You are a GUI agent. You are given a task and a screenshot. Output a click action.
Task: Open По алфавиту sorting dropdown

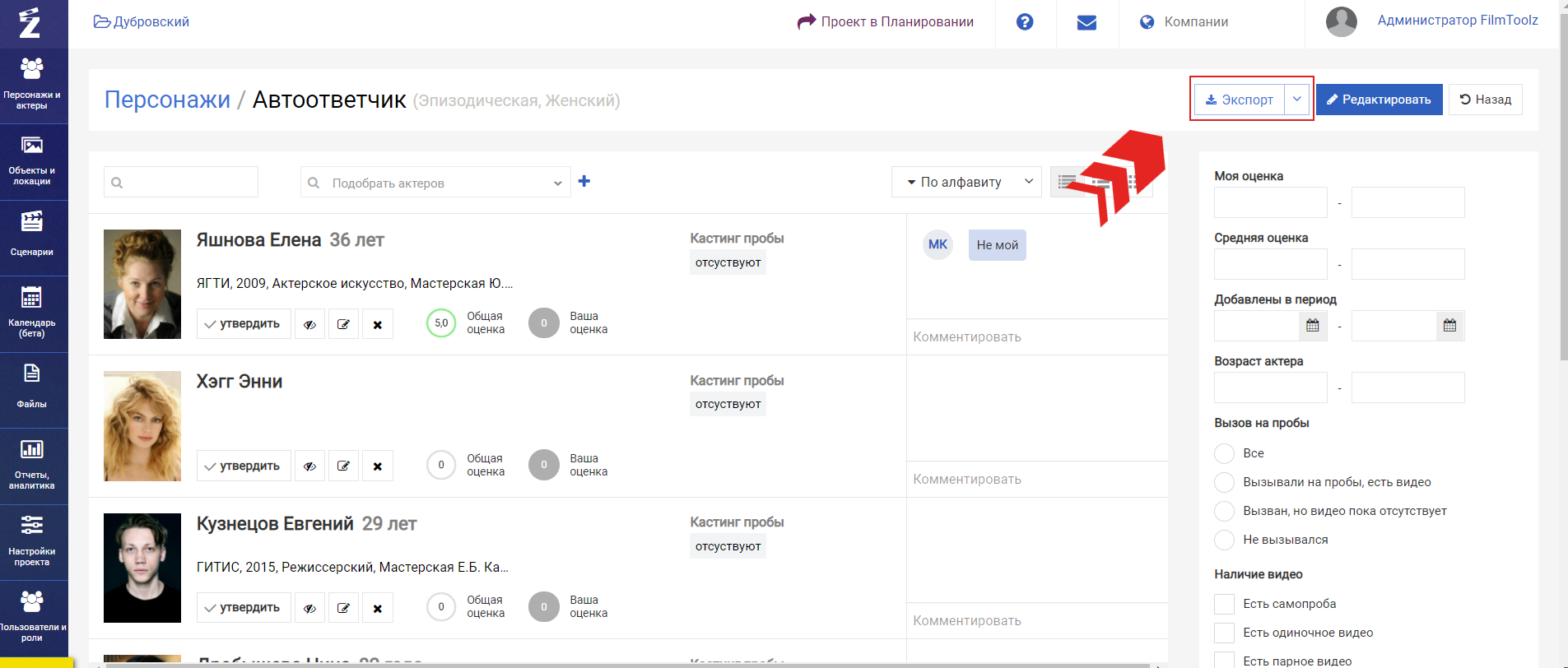pyautogui.click(x=966, y=182)
